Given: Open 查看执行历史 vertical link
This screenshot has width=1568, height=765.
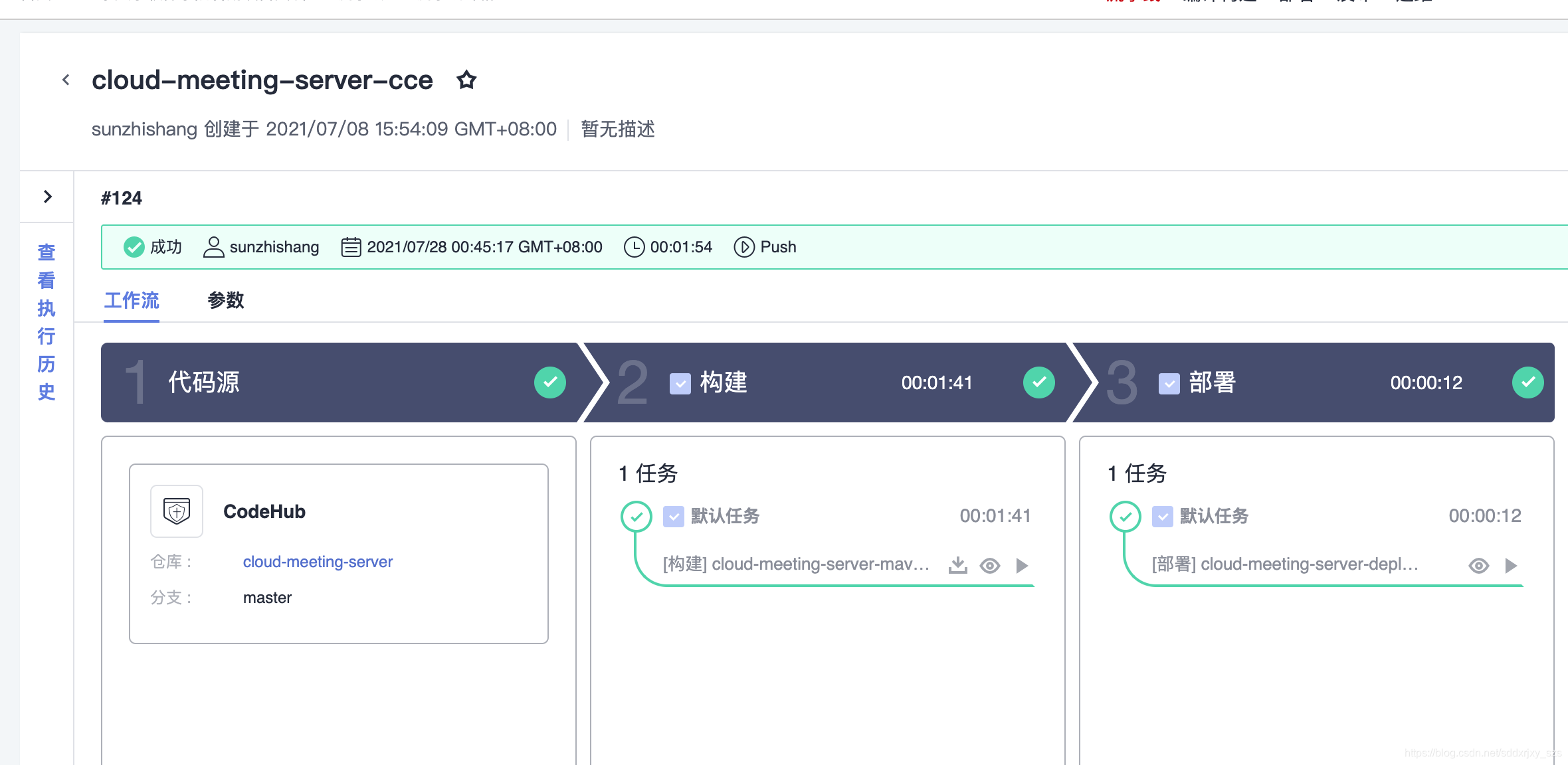Looking at the screenshot, I should tap(47, 322).
